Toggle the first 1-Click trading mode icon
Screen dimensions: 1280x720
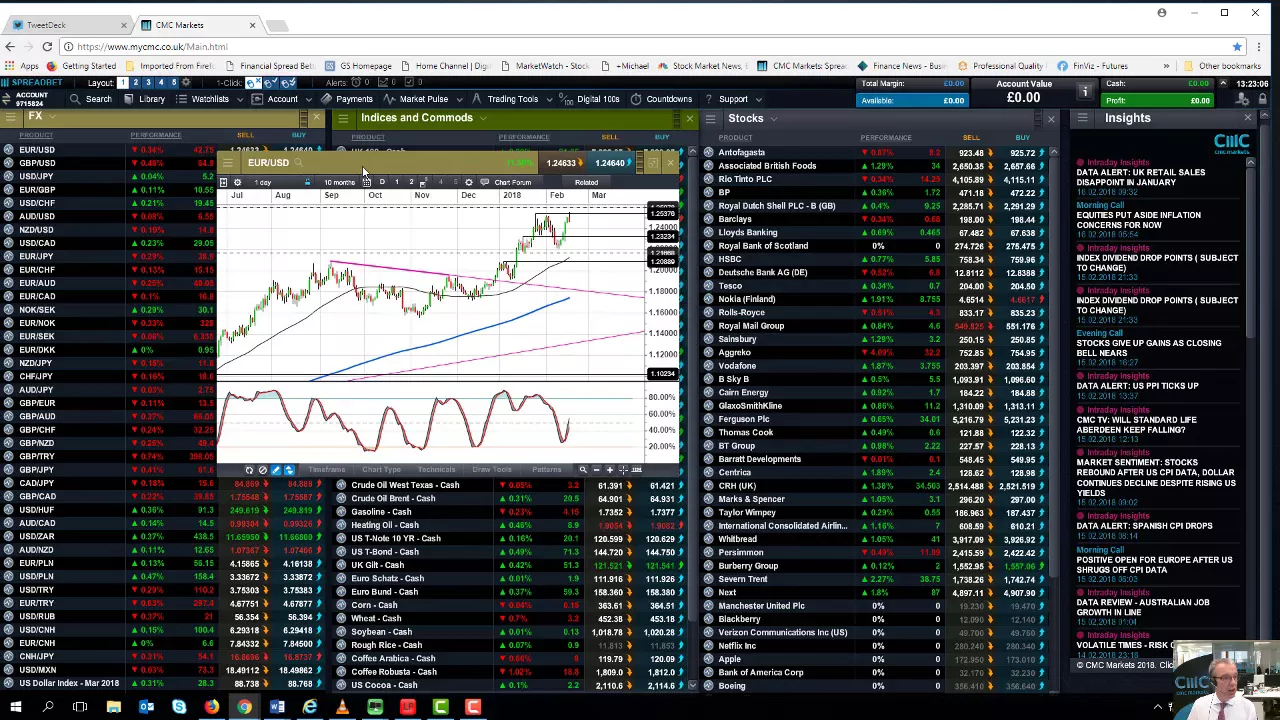253,82
